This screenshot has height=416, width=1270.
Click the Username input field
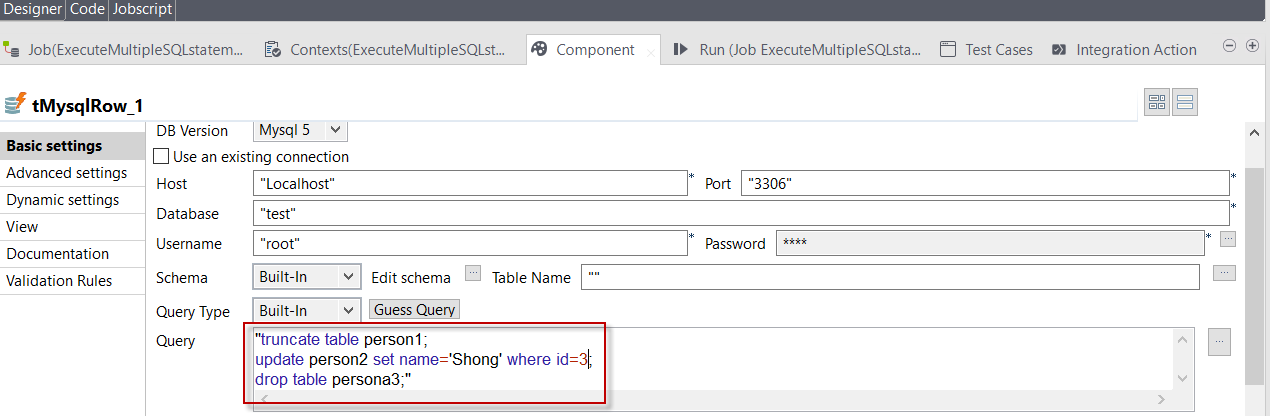pyautogui.click(x=470, y=243)
